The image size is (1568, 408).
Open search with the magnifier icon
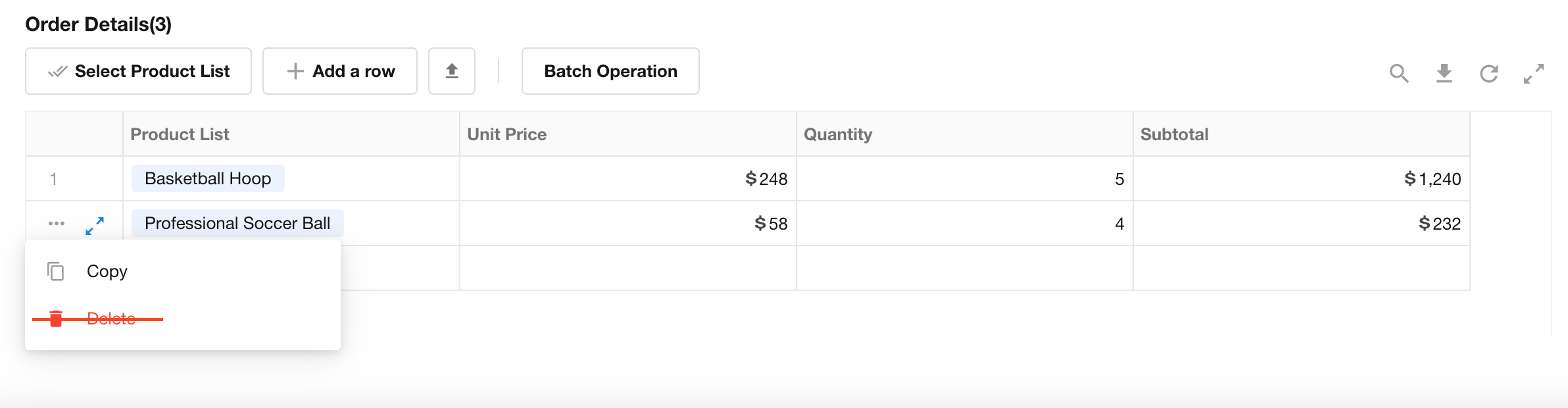click(1399, 73)
